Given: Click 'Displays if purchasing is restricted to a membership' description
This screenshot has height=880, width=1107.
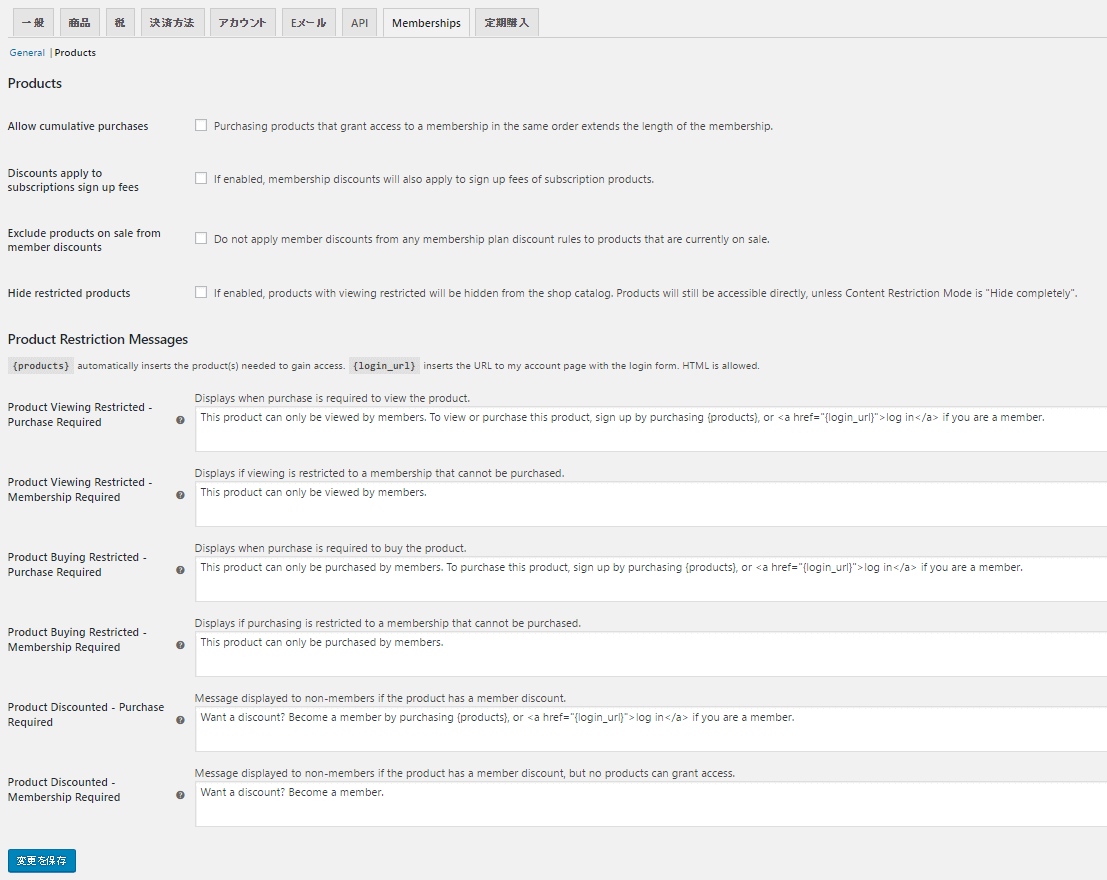Looking at the screenshot, I should click(388, 623).
